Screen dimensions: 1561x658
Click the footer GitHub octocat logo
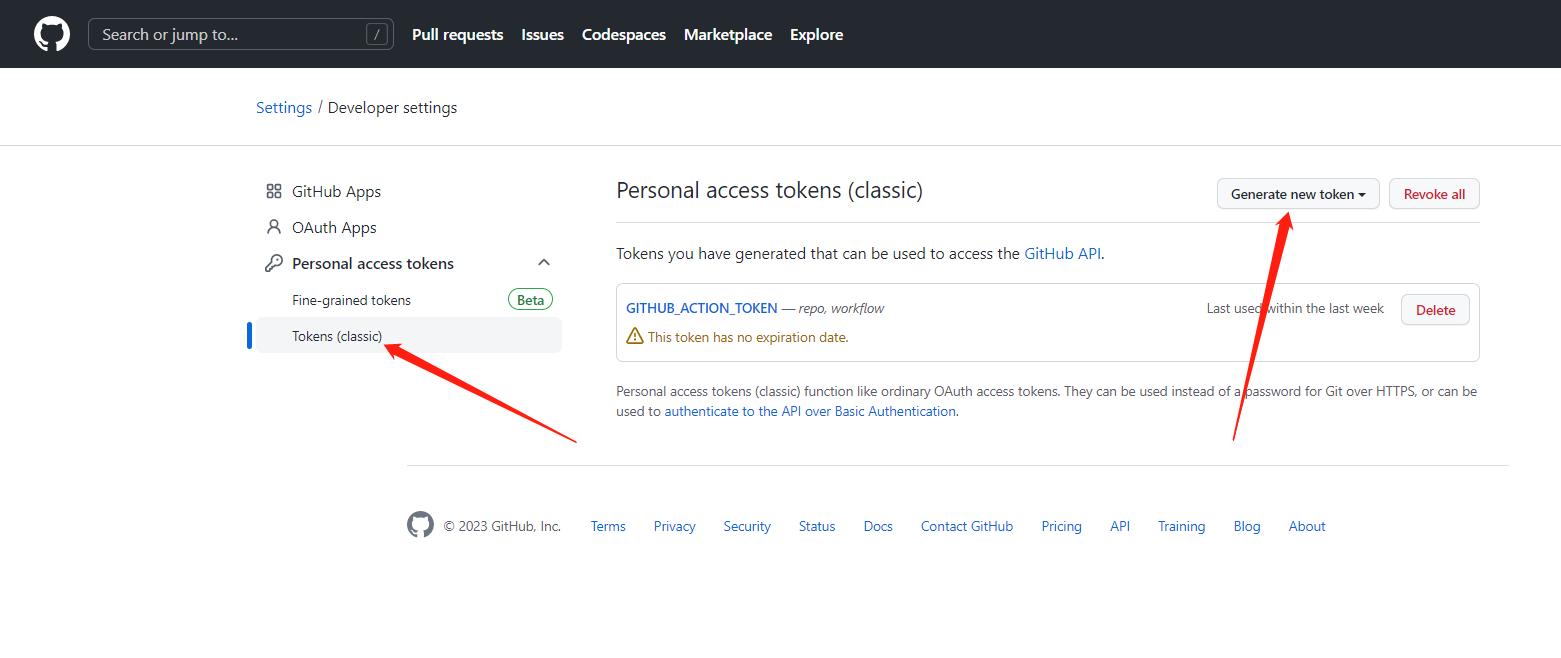[420, 525]
